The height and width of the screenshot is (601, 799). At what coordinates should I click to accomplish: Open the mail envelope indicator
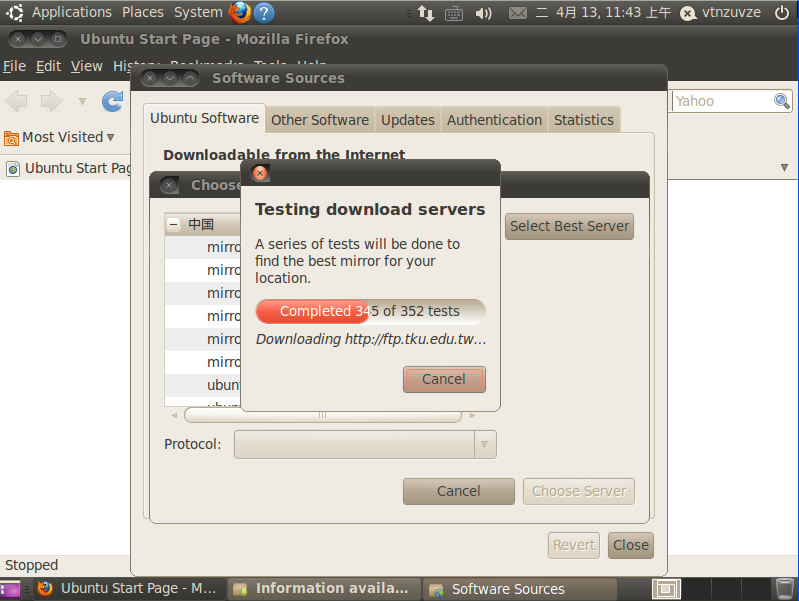click(518, 13)
